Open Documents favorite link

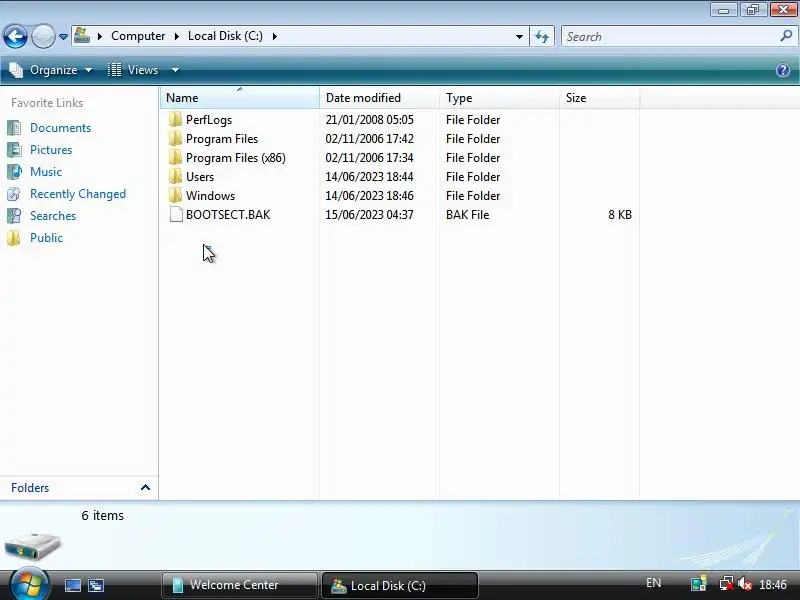60,128
